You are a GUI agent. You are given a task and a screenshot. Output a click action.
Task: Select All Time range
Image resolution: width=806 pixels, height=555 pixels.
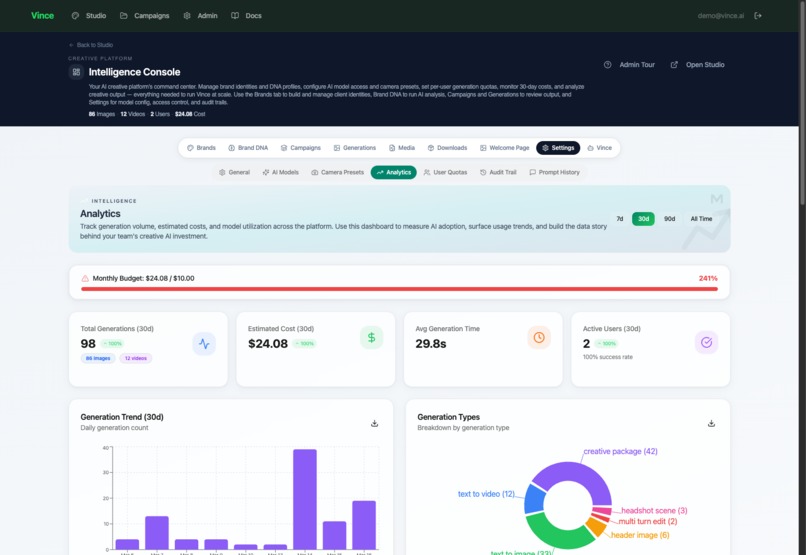tap(701, 219)
